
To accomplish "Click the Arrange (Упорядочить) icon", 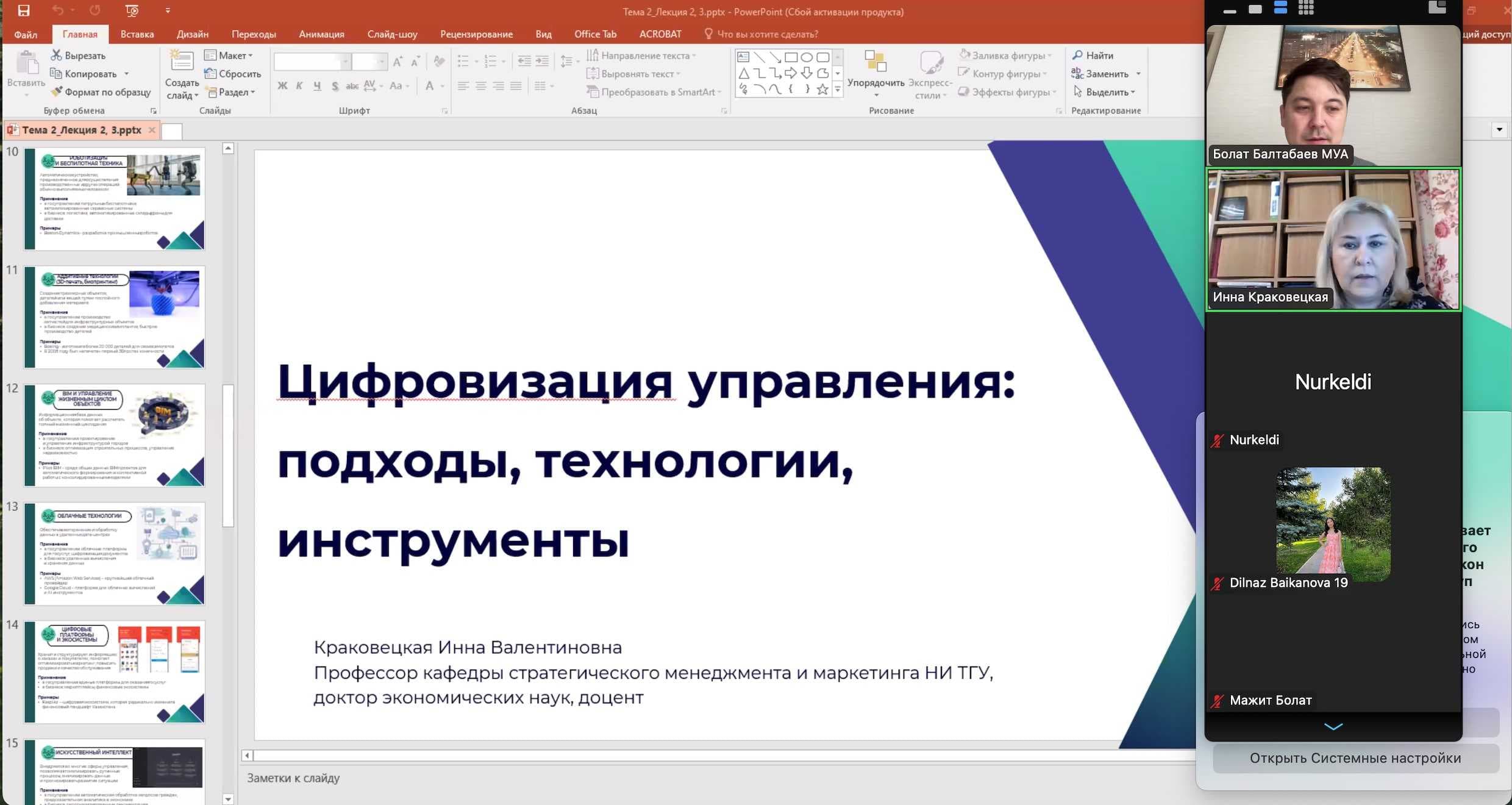I will (875, 62).
